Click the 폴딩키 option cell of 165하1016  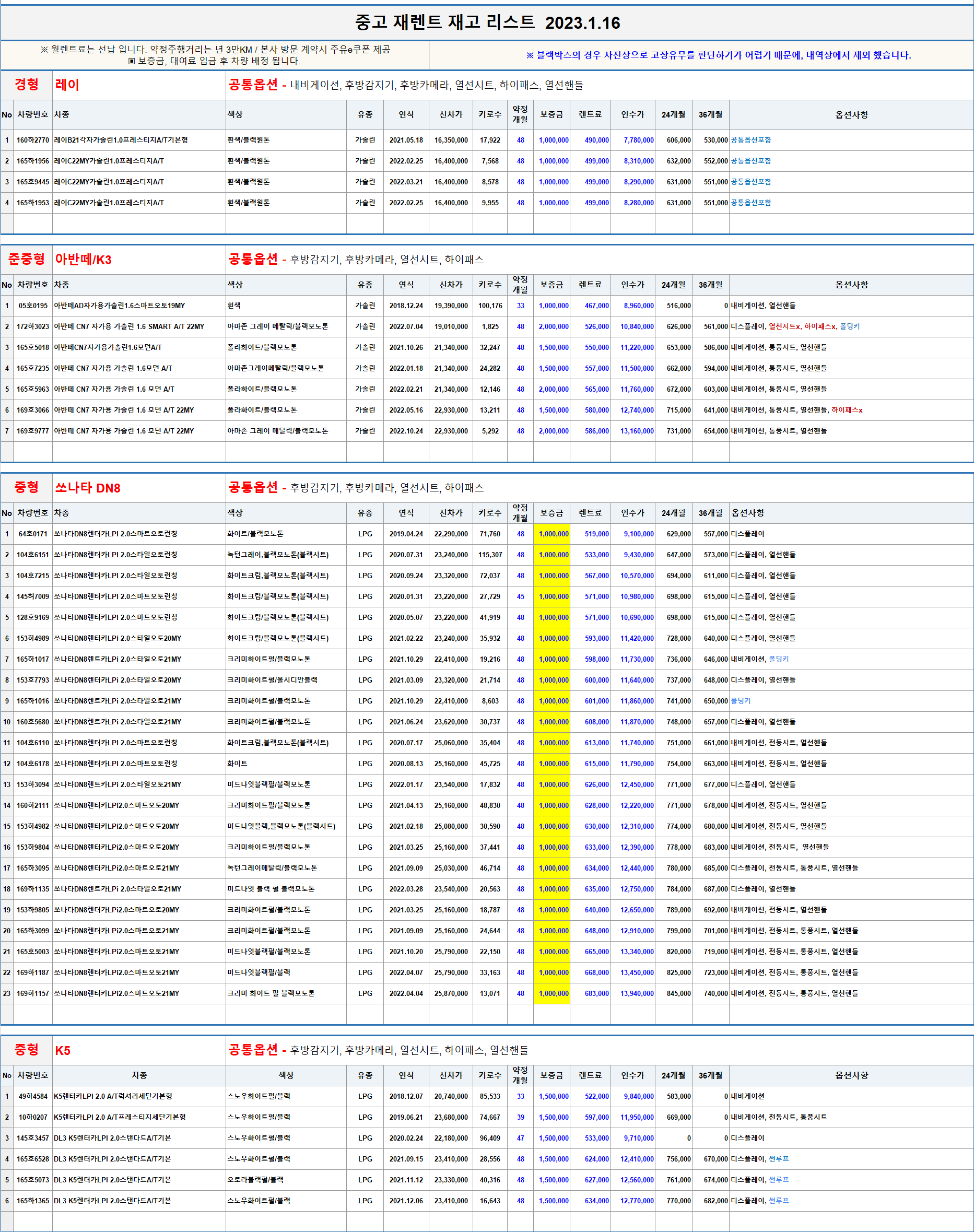coord(851,701)
